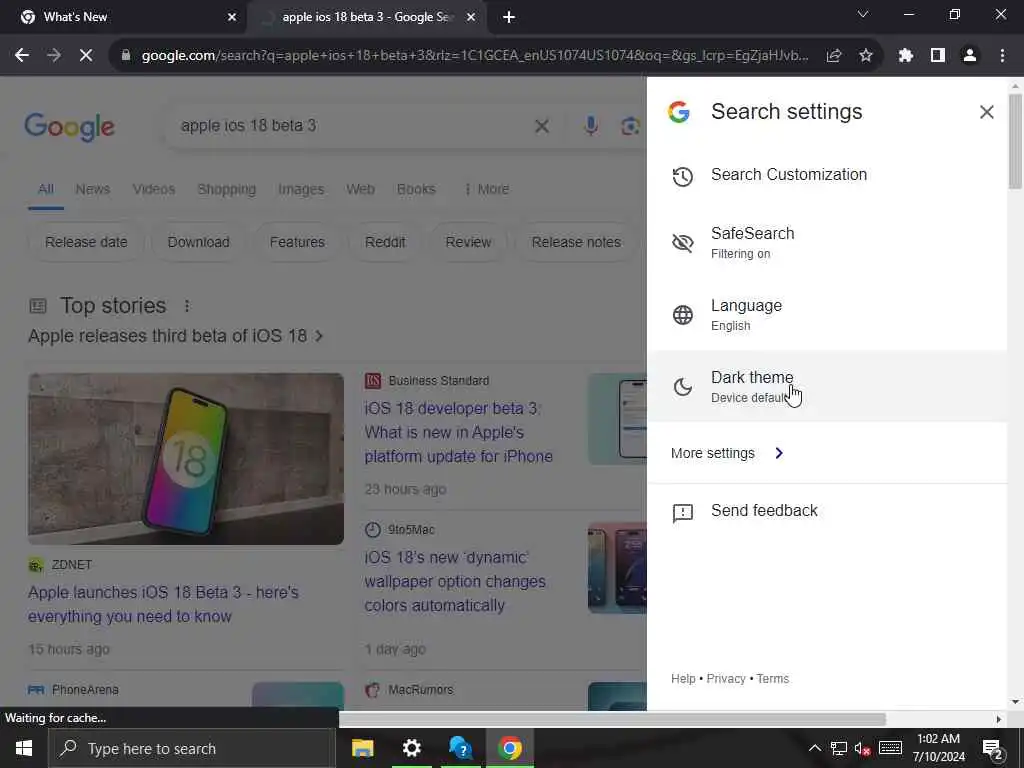Stop page loading with X button
This screenshot has height=768, width=1024.
coord(86,56)
